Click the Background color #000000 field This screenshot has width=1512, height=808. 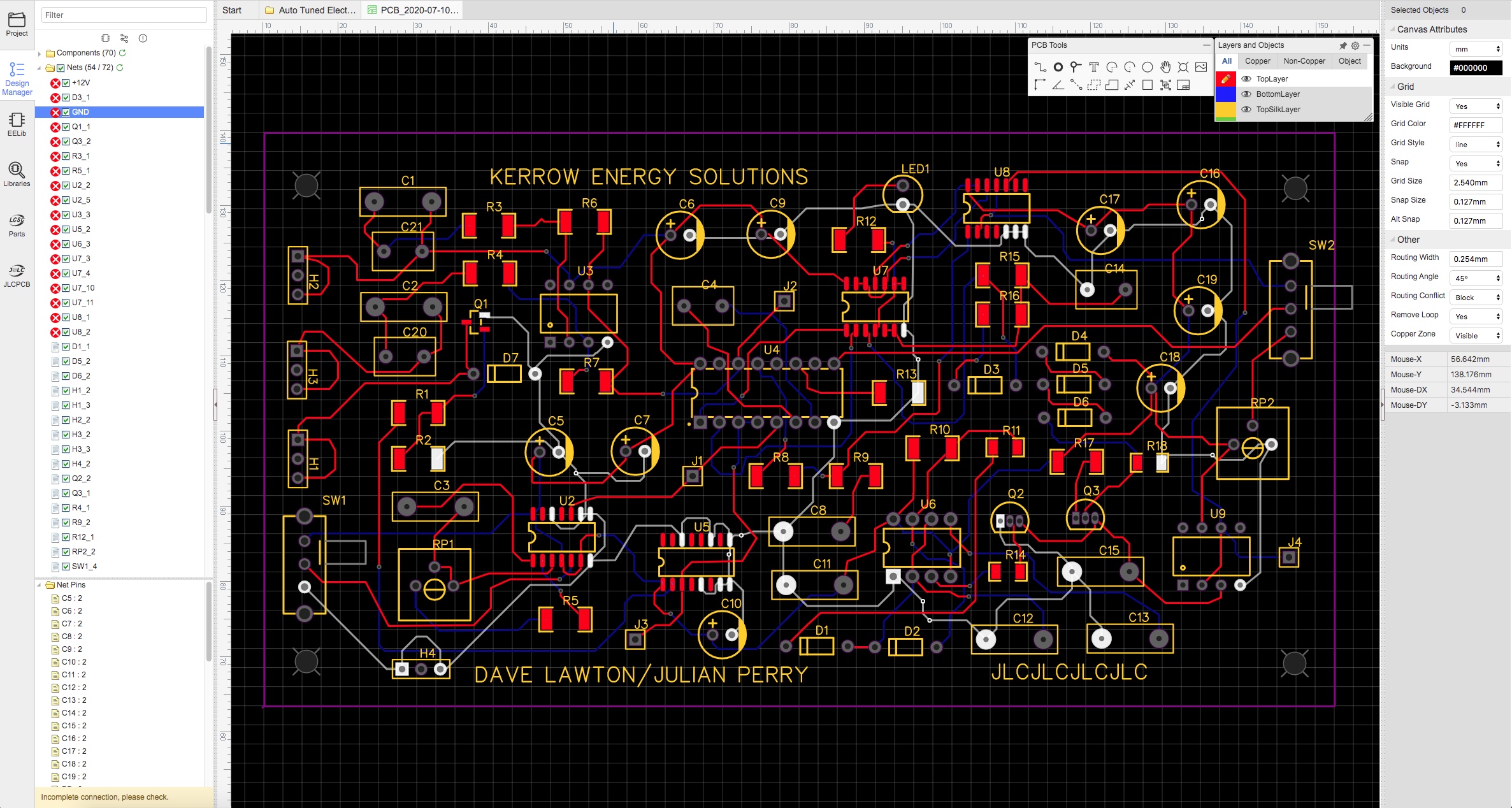click(x=1476, y=68)
